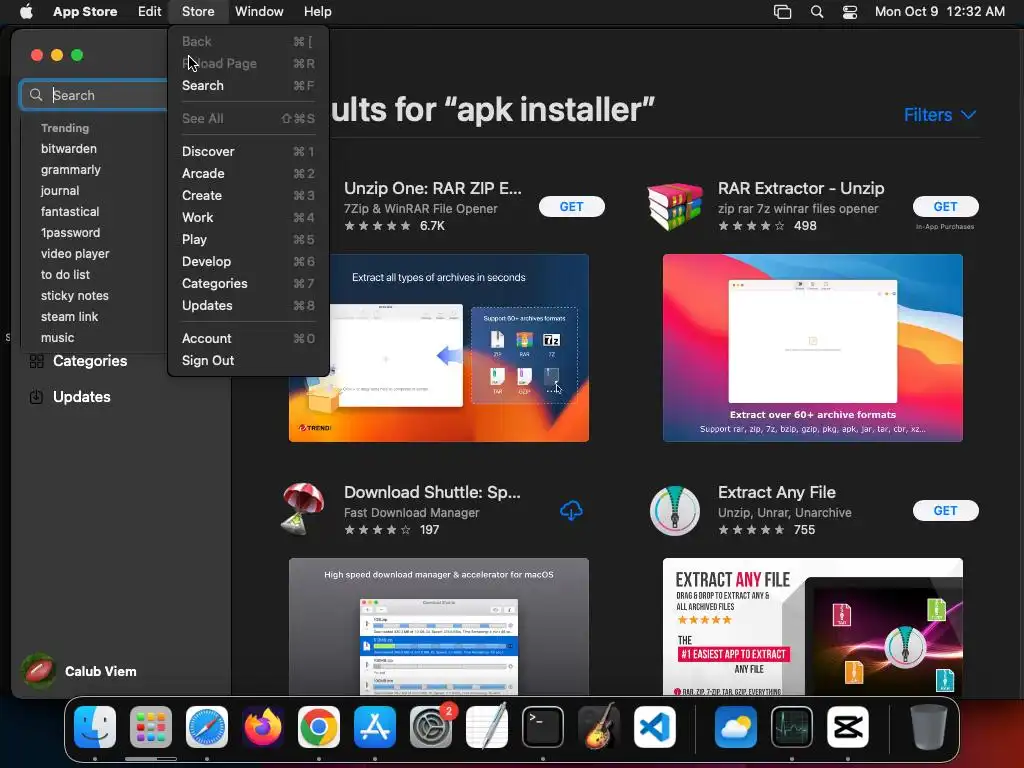The height and width of the screenshot is (768, 1024).
Task: Click the magnifier icon in search field
Action: tap(36, 95)
